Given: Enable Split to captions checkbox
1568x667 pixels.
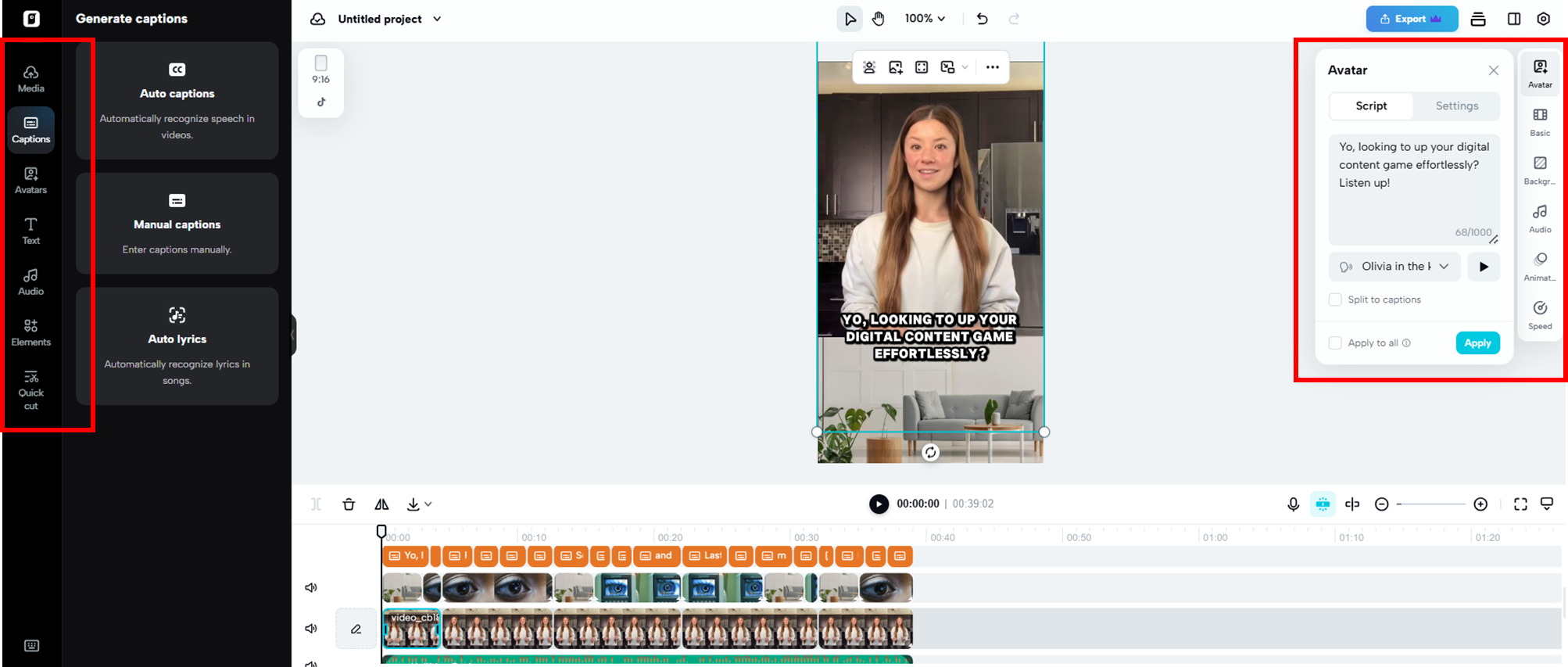Looking at the screenshot, I should coord(1335,299).
